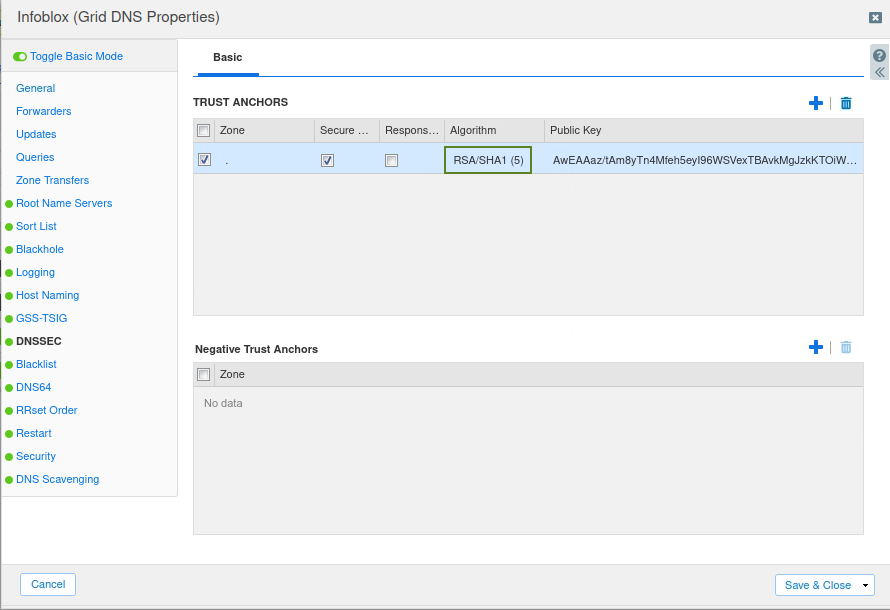Viewport: 890px width, 610px height.
Task: Open the Save & Close dropdown arrow
Action: 866,585
